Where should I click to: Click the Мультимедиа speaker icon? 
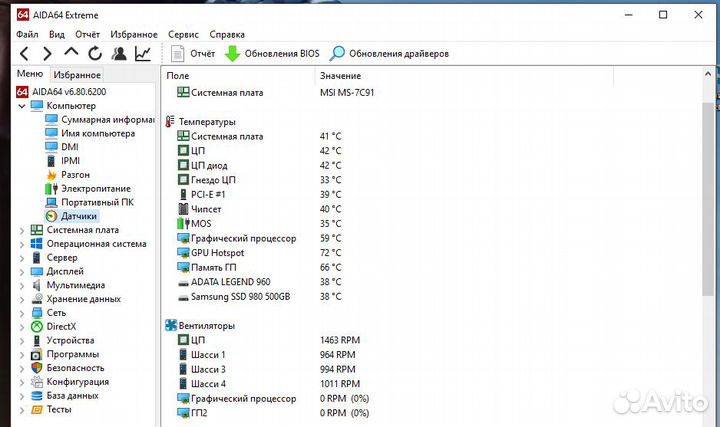[37, 286]
